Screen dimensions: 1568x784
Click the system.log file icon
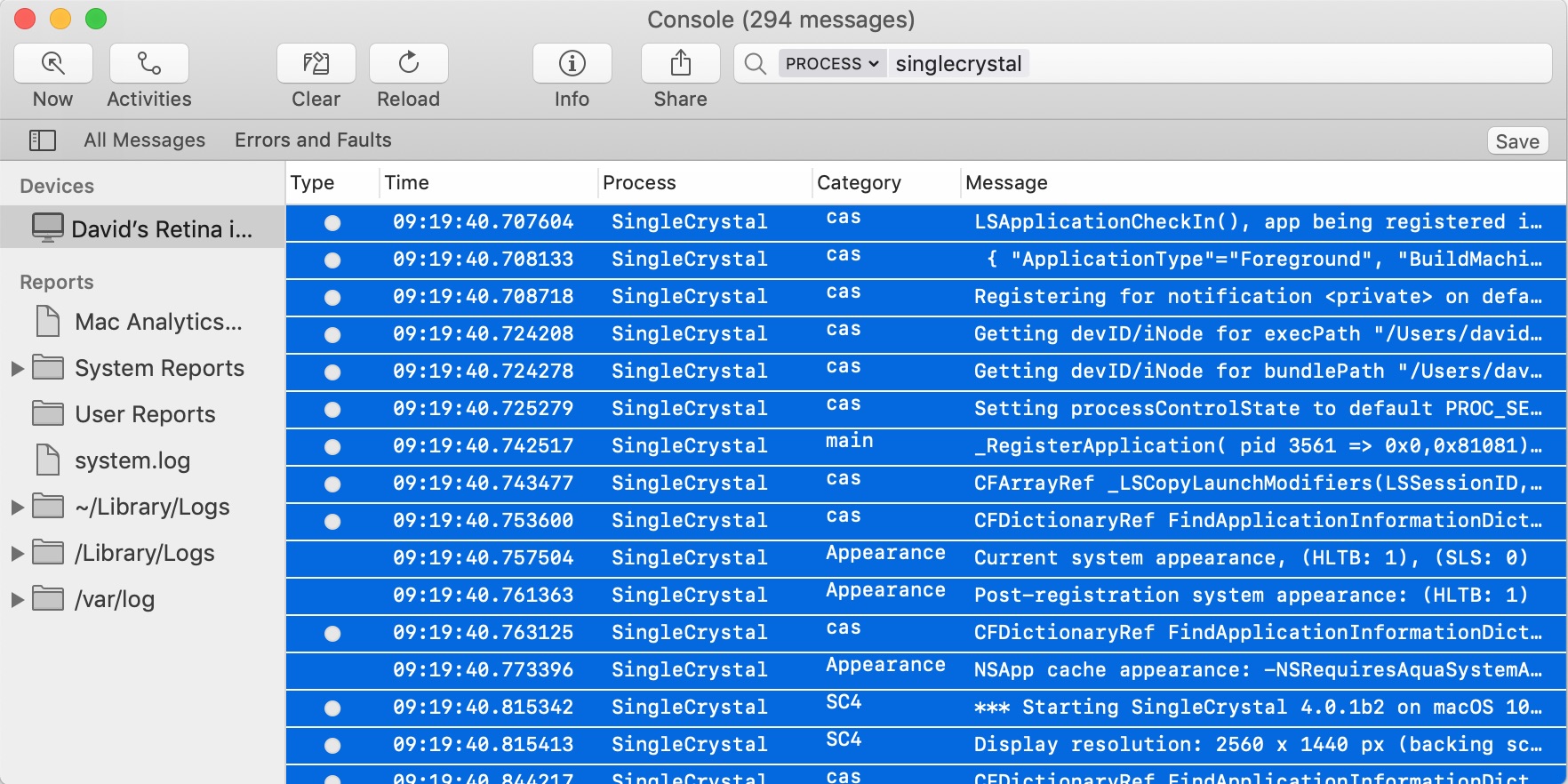pos(48,460)
